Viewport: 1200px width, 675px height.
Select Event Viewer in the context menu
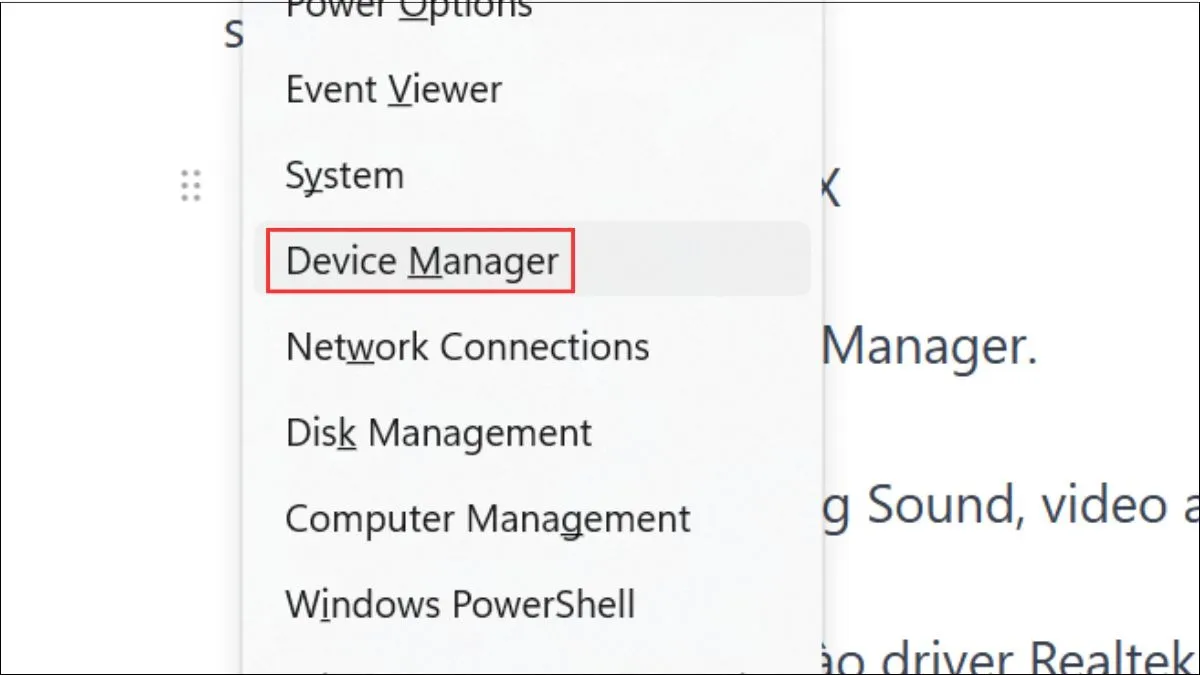(393, 90)
